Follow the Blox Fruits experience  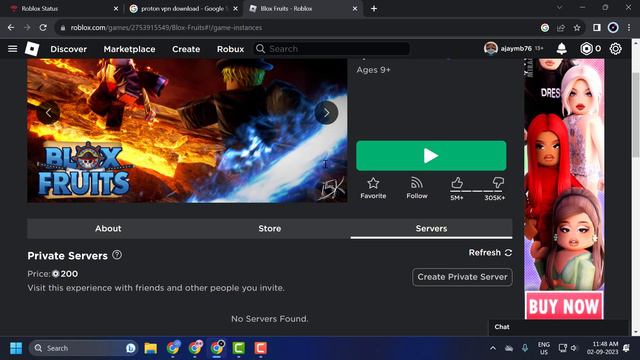coord(417,188)
